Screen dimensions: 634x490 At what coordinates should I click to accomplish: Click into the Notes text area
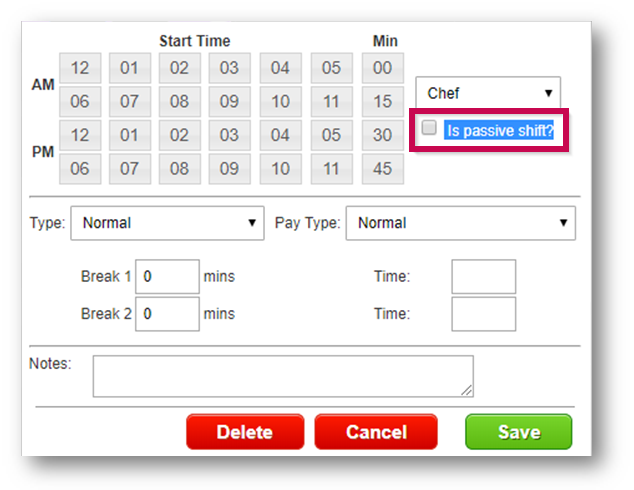tap(283, 376)
